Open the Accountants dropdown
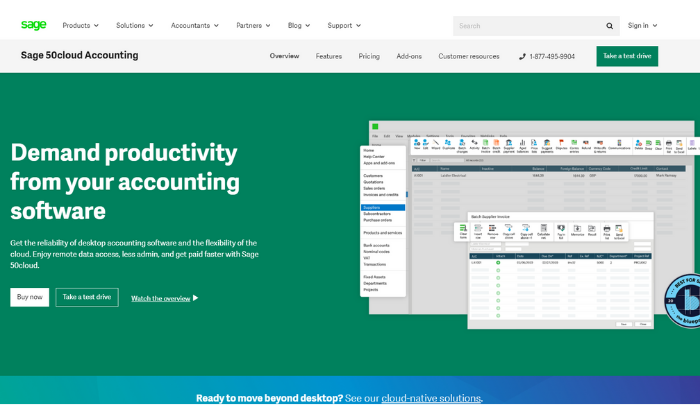Screen dimensions: 700x420 click(x=195, y=25)
